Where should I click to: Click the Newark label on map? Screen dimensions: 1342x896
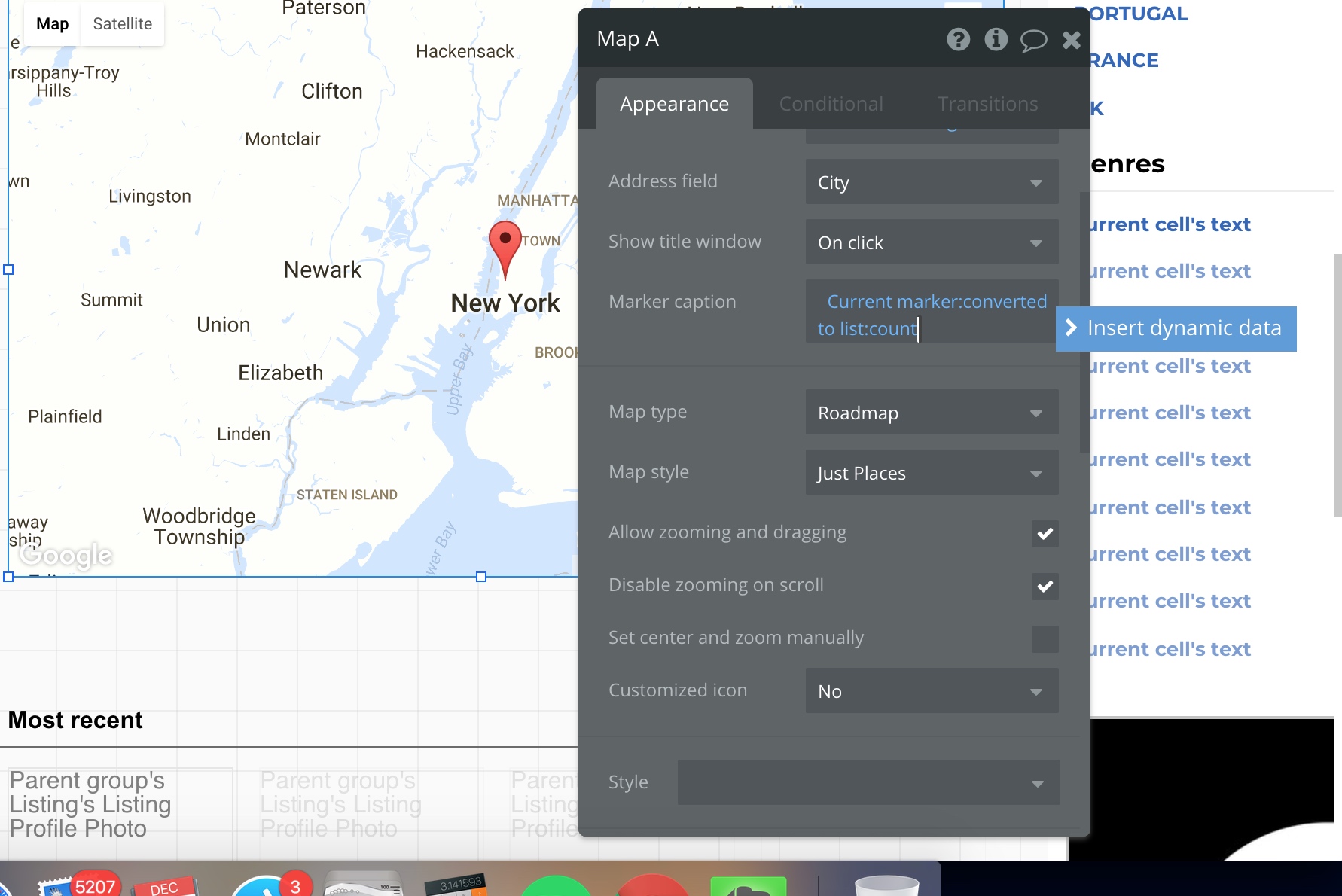[322, 270]
